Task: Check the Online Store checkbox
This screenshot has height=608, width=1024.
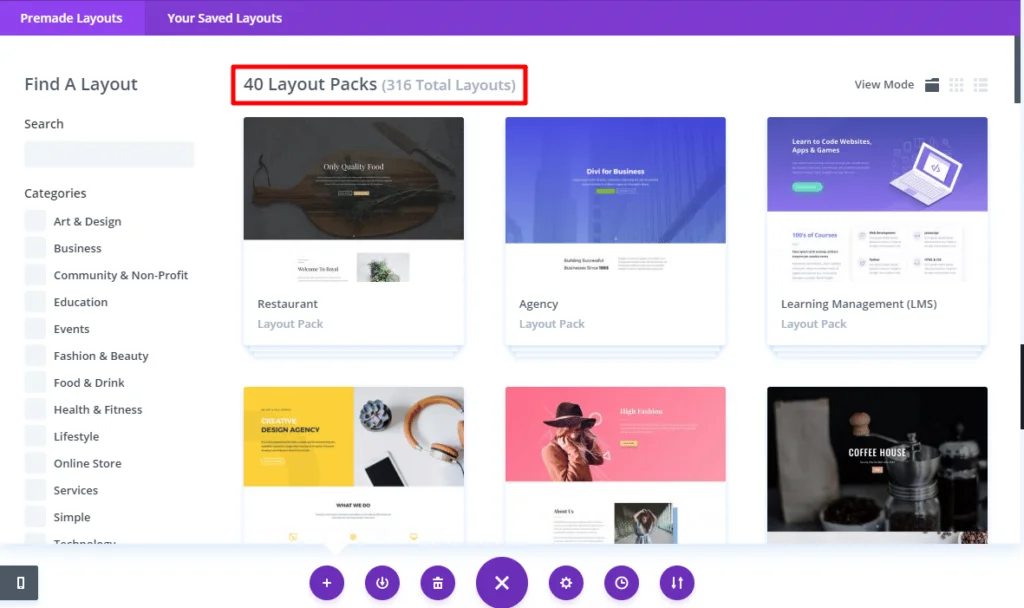Action: click(x=35, y=462)
